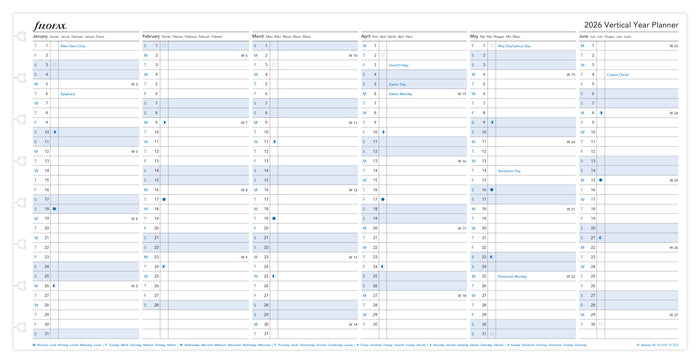Viewport: 700px width, 363px height.
Task: Click the week number beside February 2
Action: point(244,56)
